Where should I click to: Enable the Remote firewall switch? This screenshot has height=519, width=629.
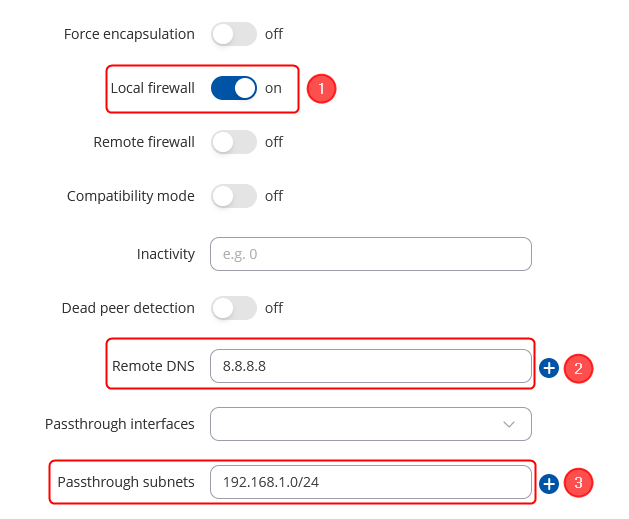coord(235,142)
